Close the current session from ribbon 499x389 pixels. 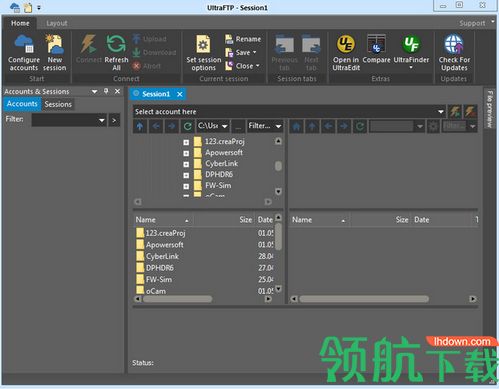tap(240, 66)
